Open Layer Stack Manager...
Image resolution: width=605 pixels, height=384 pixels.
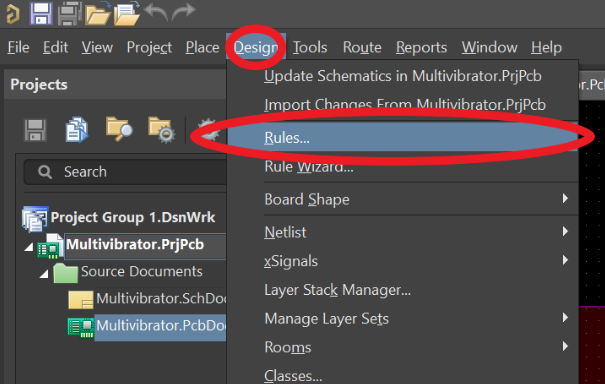click(x=338, y=290)
